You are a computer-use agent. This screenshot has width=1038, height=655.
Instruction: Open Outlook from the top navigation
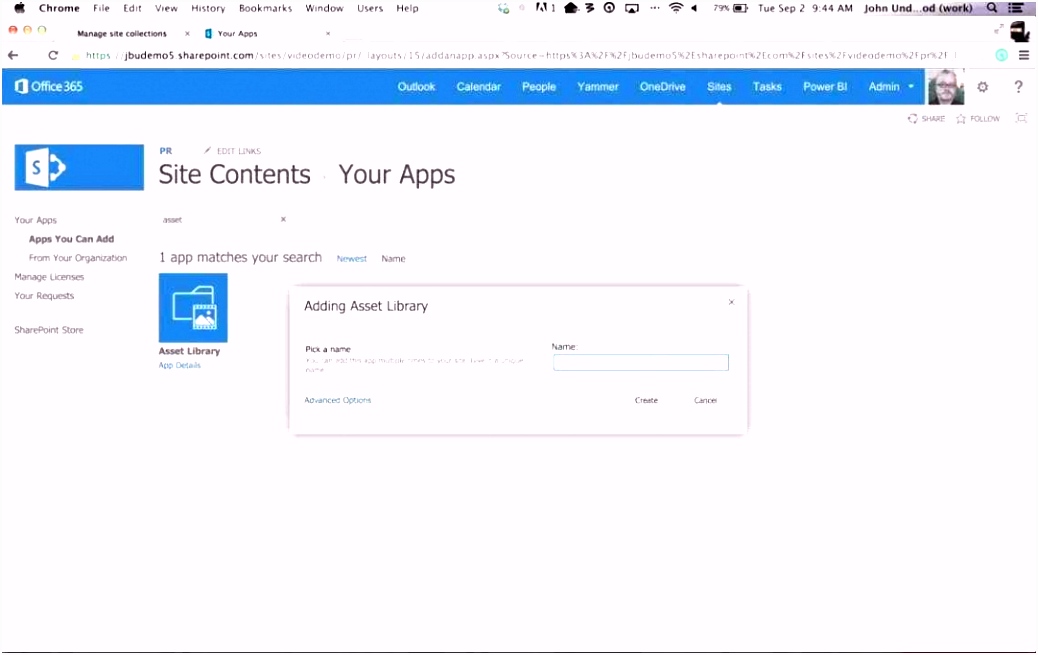point(416,87)
